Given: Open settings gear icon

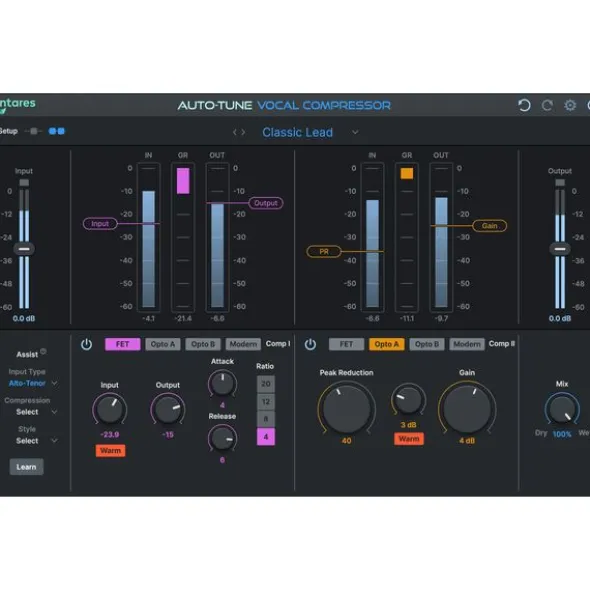Looking at the screenshot, I should (570, 105).
